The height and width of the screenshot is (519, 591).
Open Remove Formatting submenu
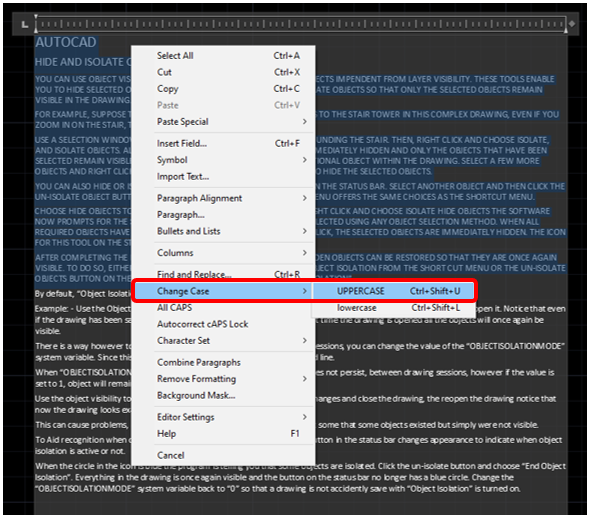tap(223, 379)
